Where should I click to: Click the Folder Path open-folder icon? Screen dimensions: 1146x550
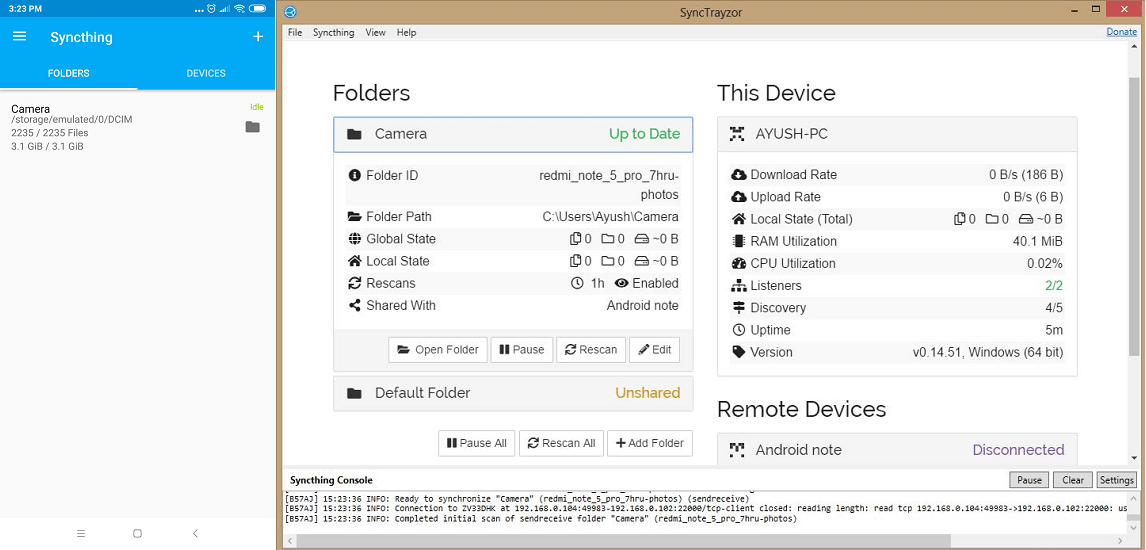(354, 217)
